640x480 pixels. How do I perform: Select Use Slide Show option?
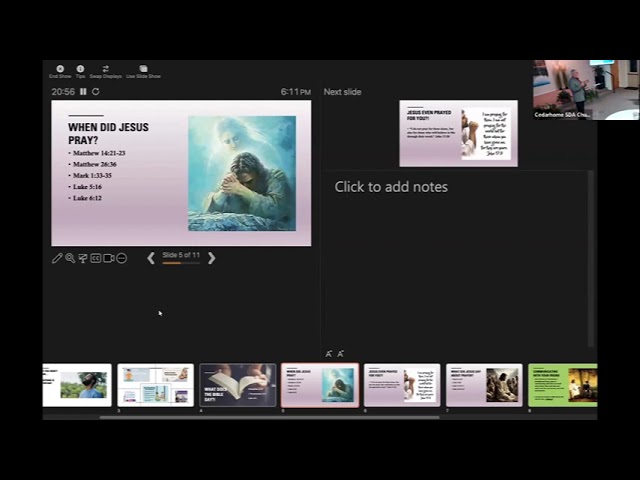(x=143, y=71)
